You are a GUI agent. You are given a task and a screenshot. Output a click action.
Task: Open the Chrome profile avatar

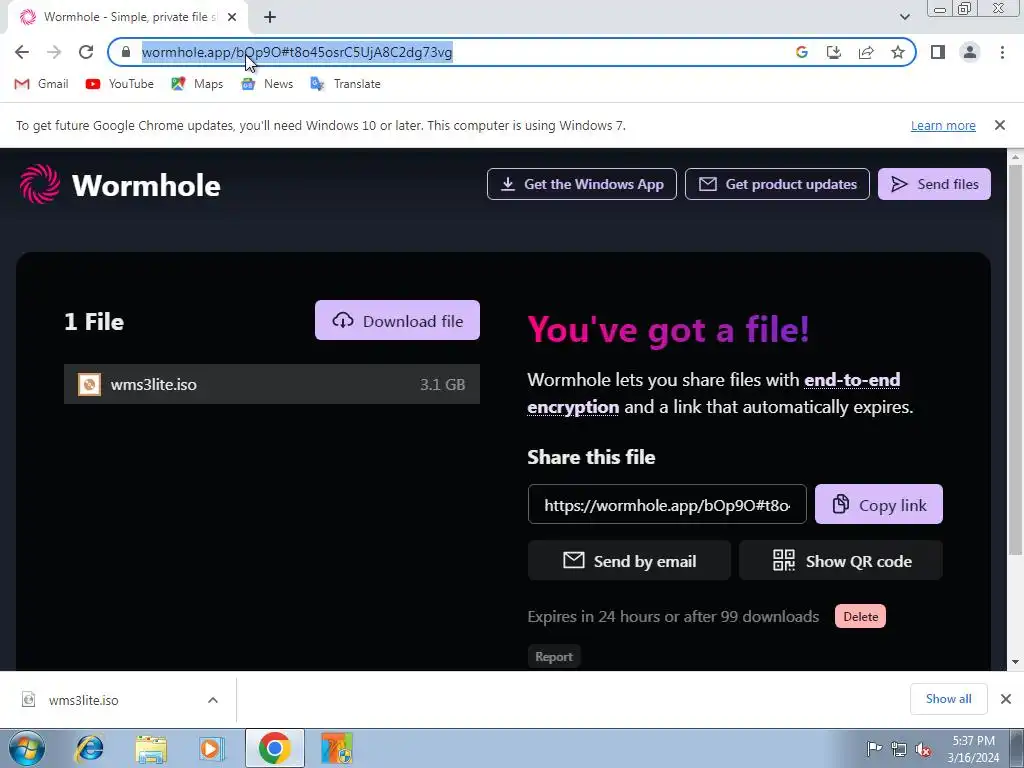click(970, 52)
